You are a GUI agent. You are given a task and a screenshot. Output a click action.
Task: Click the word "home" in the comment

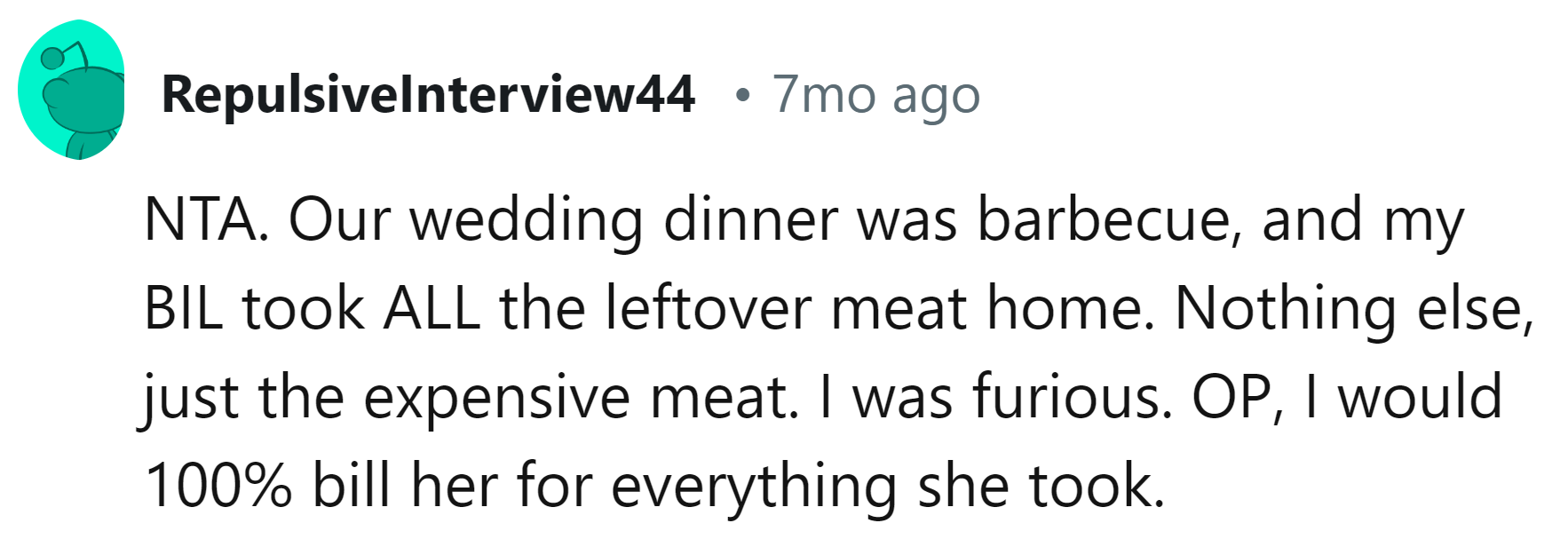click(x=1071, y=309)
